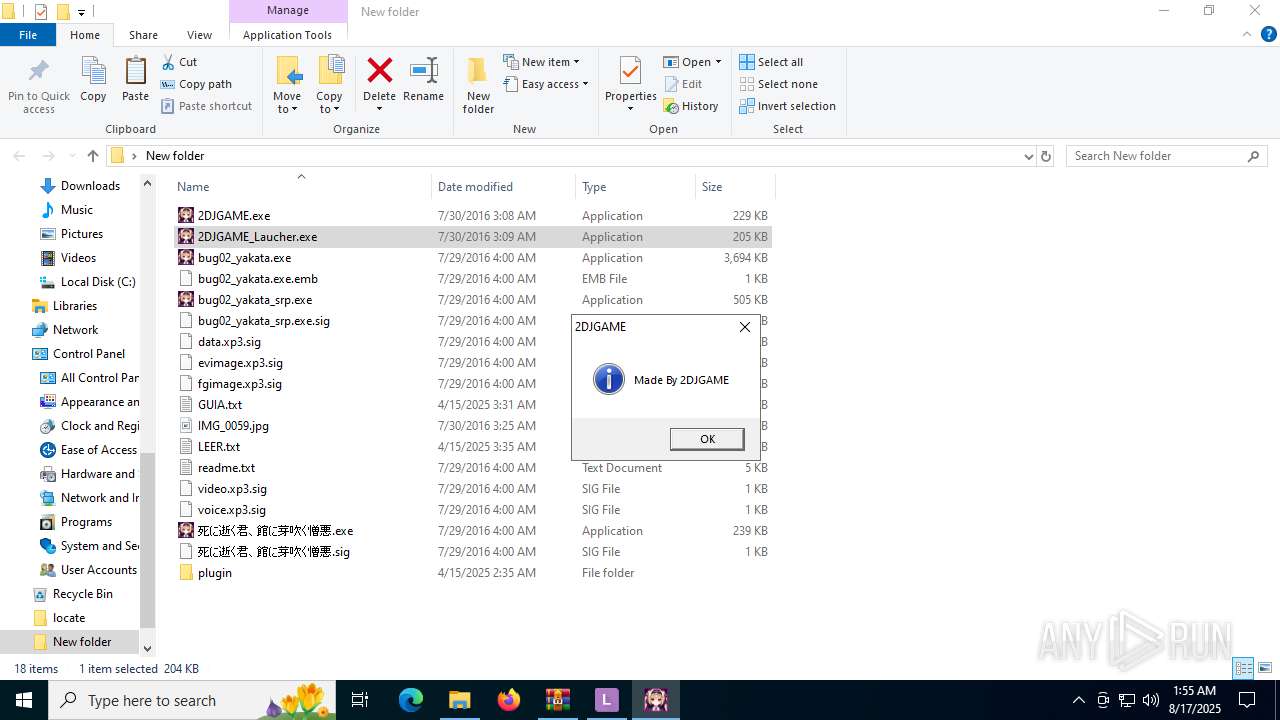Click the Paste ribbon icon
Viewport: 1280px width, 720px height.
click(135, 72)
